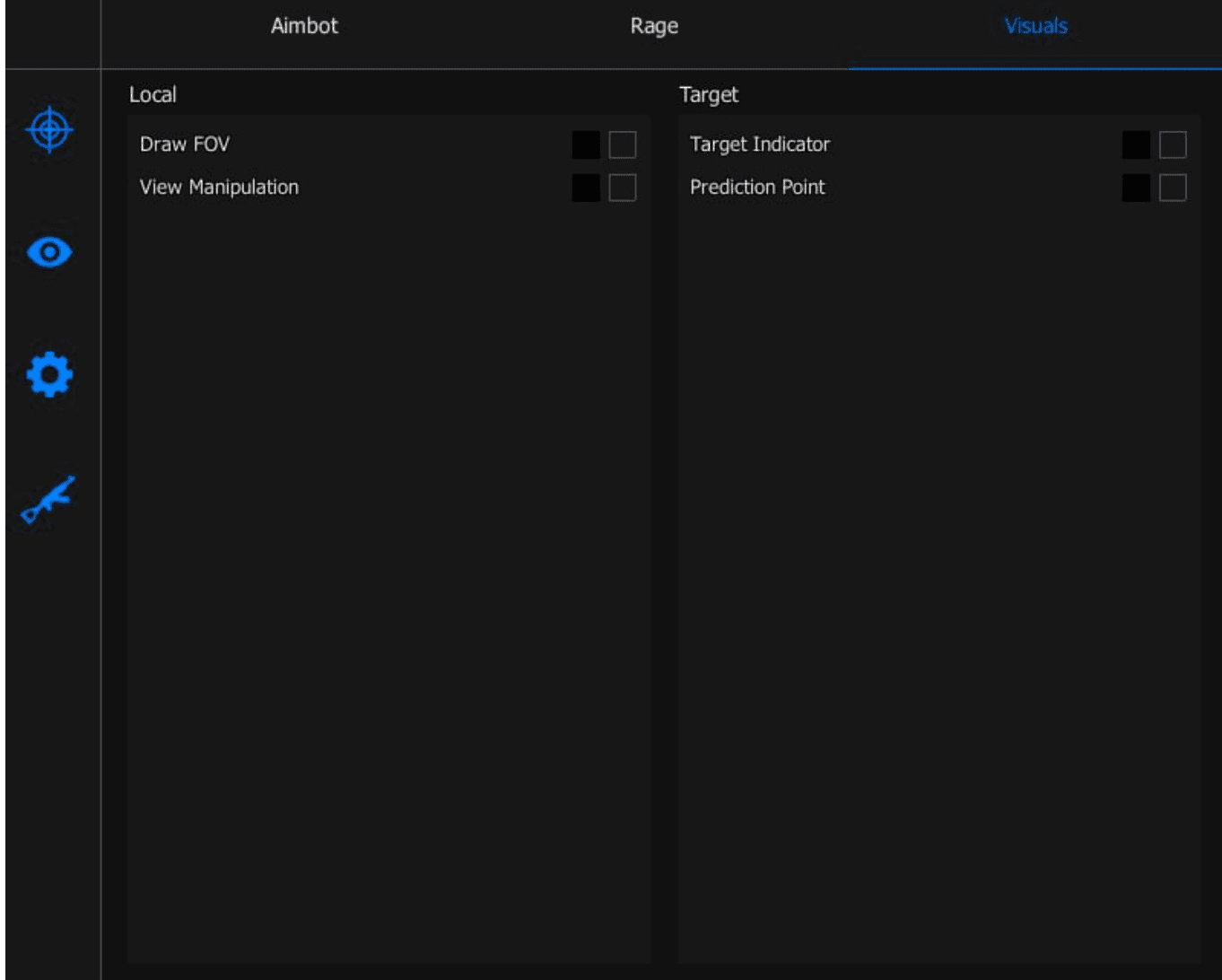Image resolution: width=1222 pixels, height=980 pixels.
Task: Open the eye visuals section in sidebar
Action: pos(49,252)
